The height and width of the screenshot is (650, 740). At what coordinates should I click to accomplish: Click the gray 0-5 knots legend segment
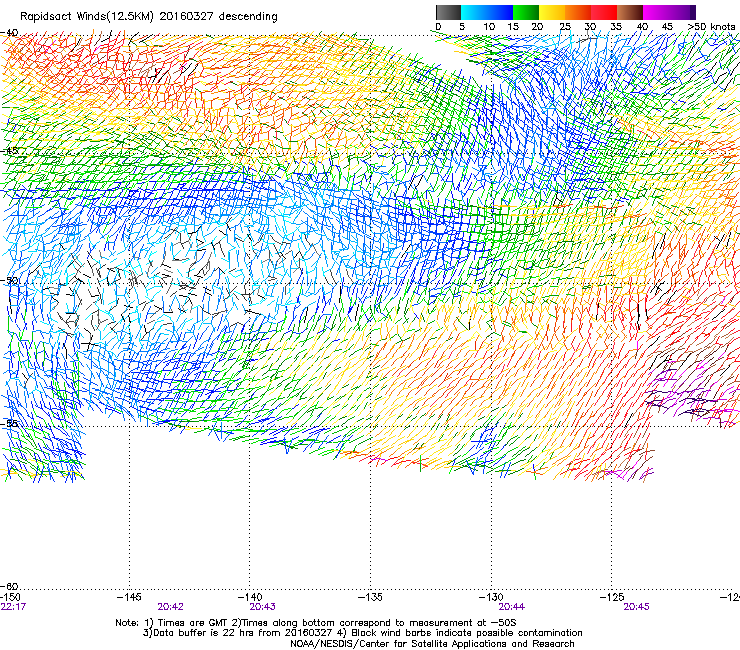coord(448,12)
